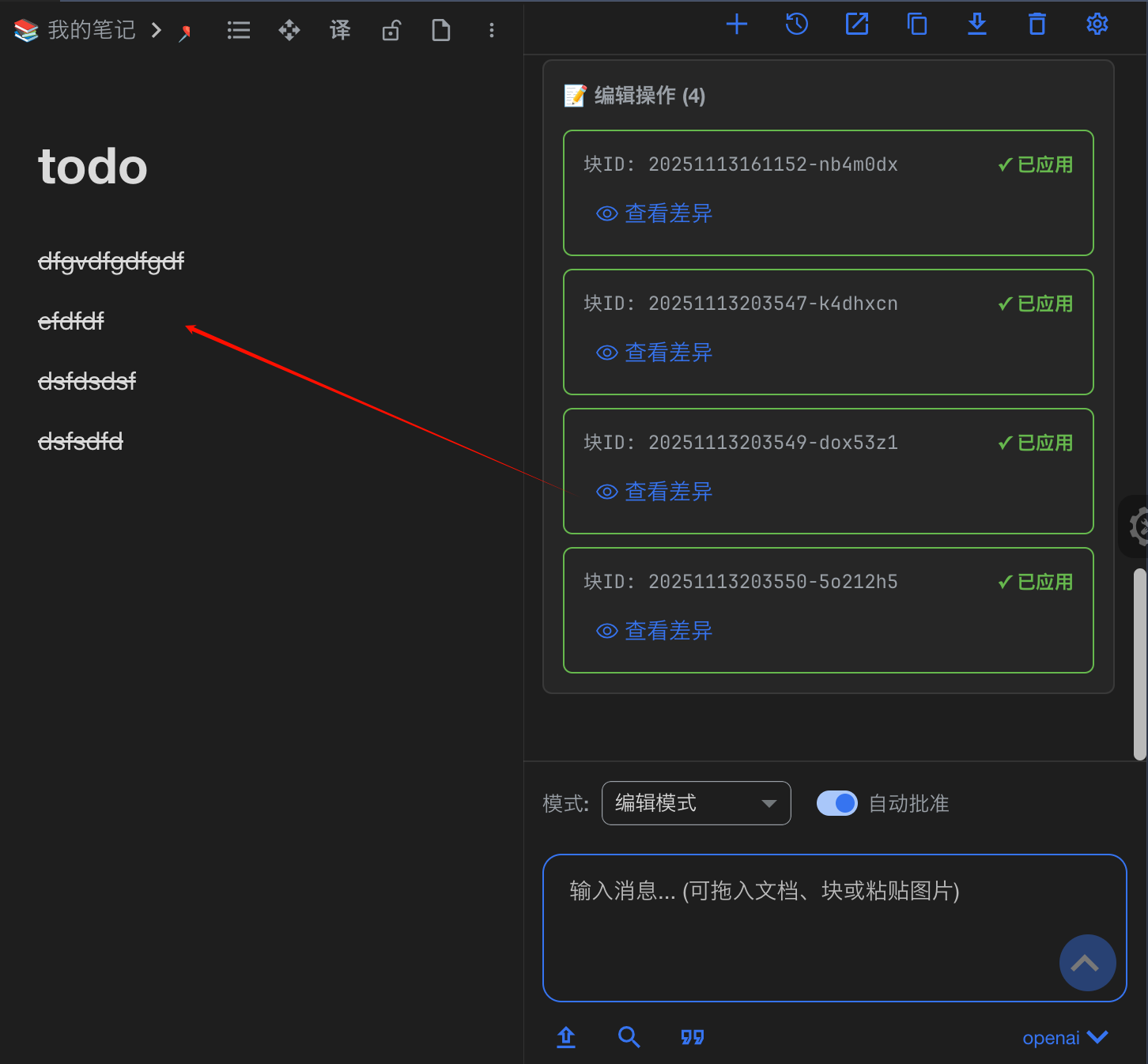Click the strikethrough line dsfsdfd
The height and width of the screenshot is (1064, 1148).
pos(81,441)
